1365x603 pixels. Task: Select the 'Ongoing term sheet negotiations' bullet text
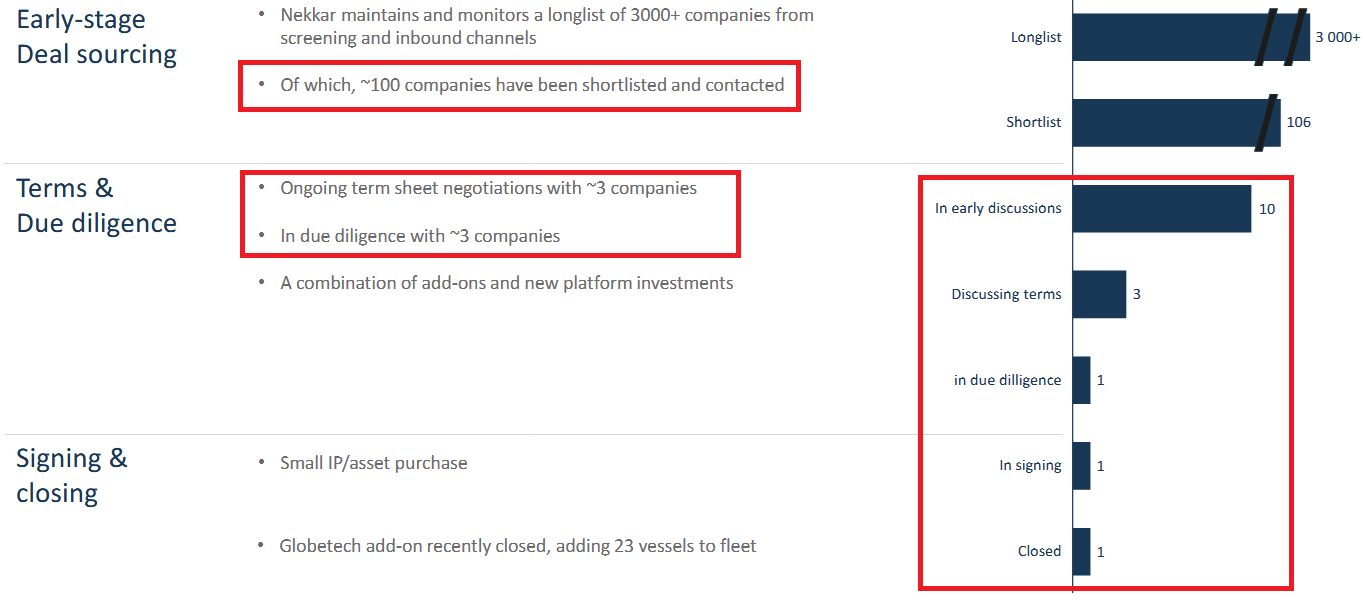pyautogui.click(x=488, y=188)
